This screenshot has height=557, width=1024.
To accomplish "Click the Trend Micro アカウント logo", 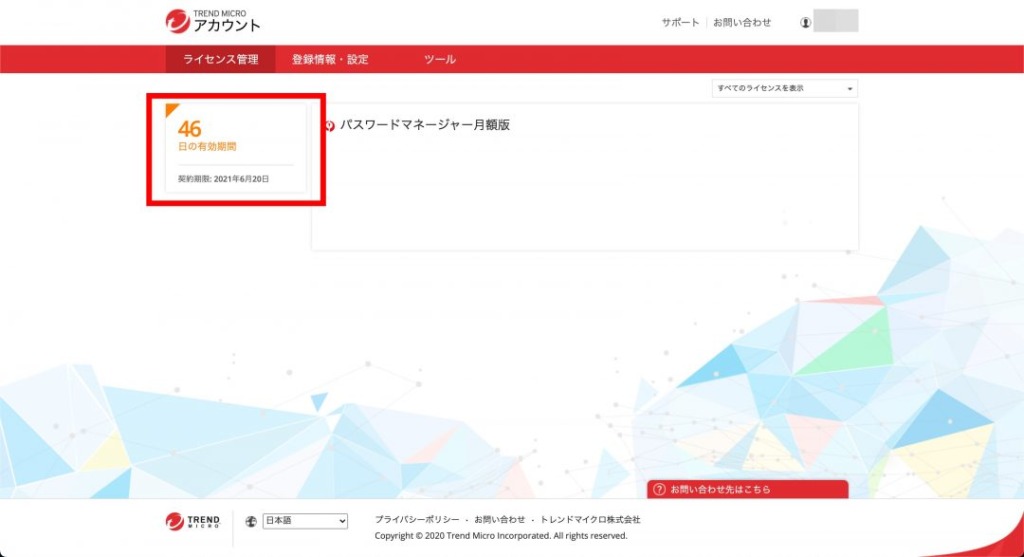I will (x=213, y=22).
